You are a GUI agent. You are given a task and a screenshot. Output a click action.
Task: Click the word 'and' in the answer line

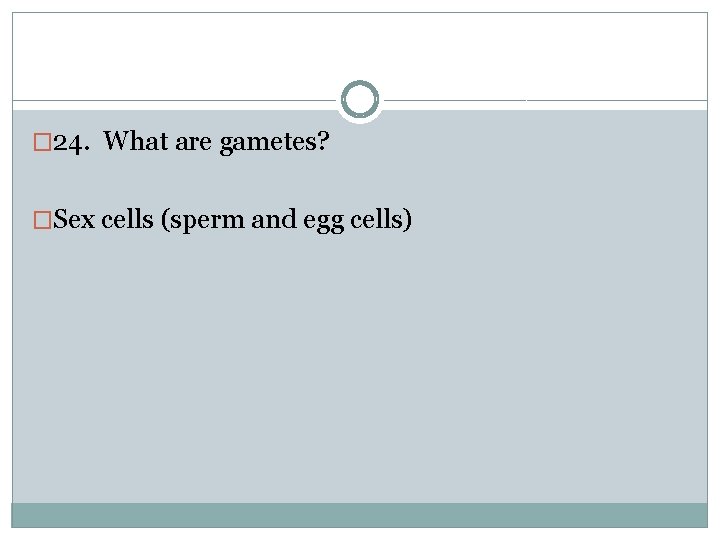click(x=274, y=219)
